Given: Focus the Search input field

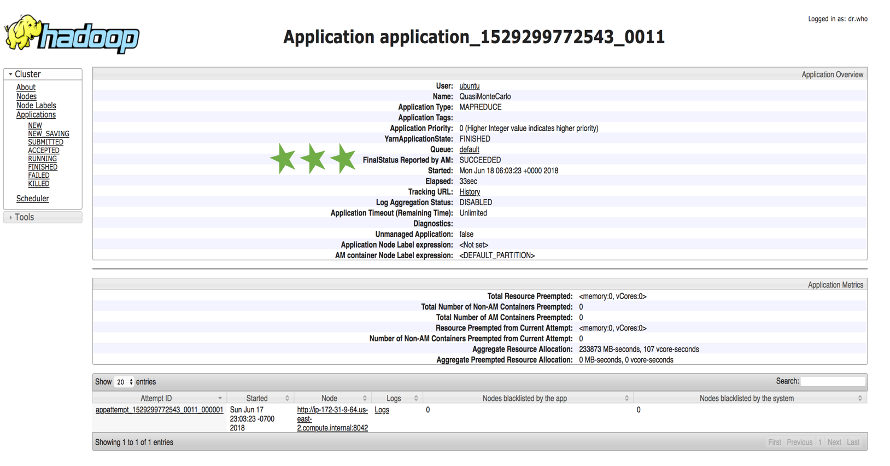Looking at the screenshot, I should (833, 381).
